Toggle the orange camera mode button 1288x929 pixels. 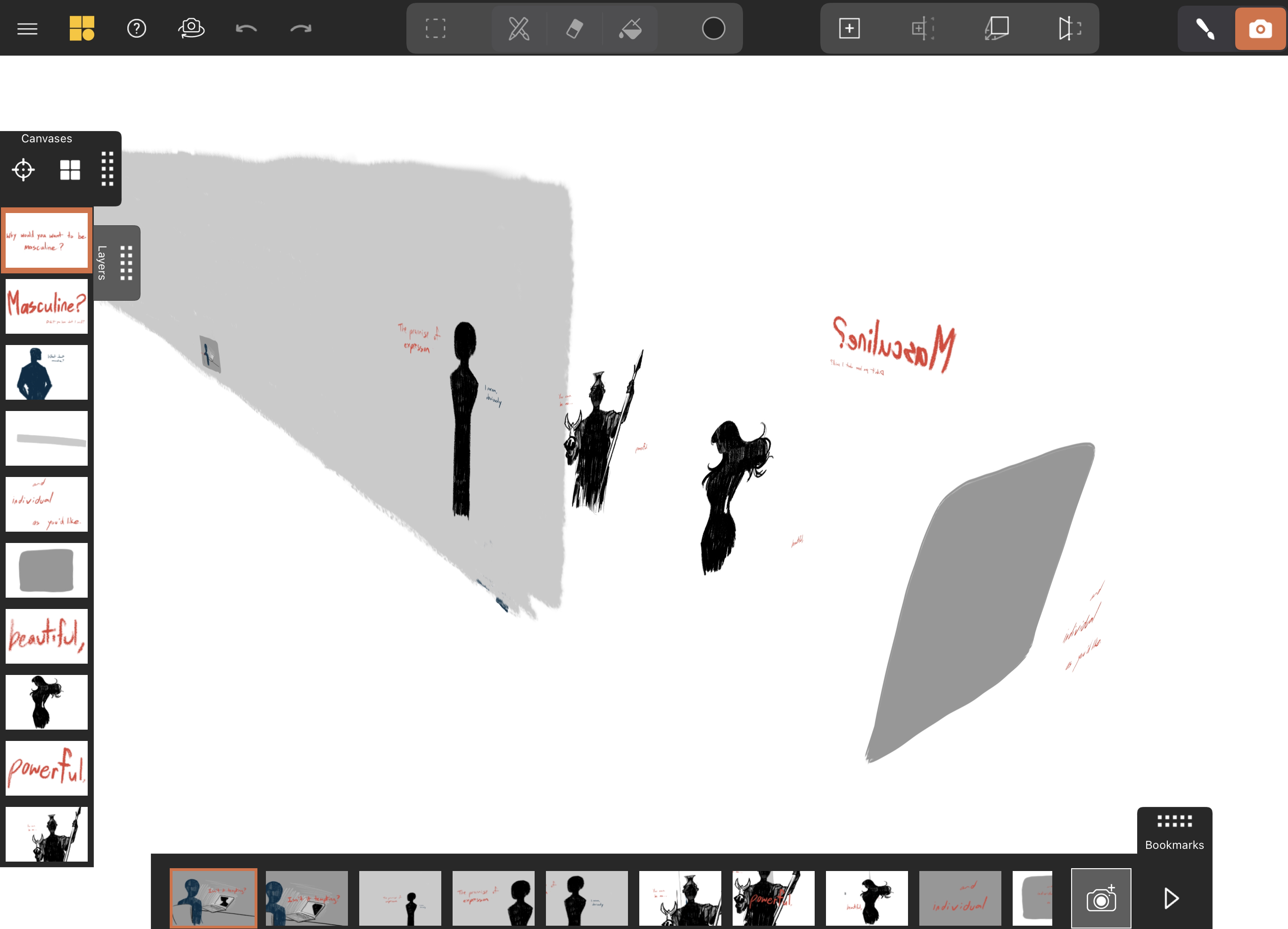pos(1260,28)
